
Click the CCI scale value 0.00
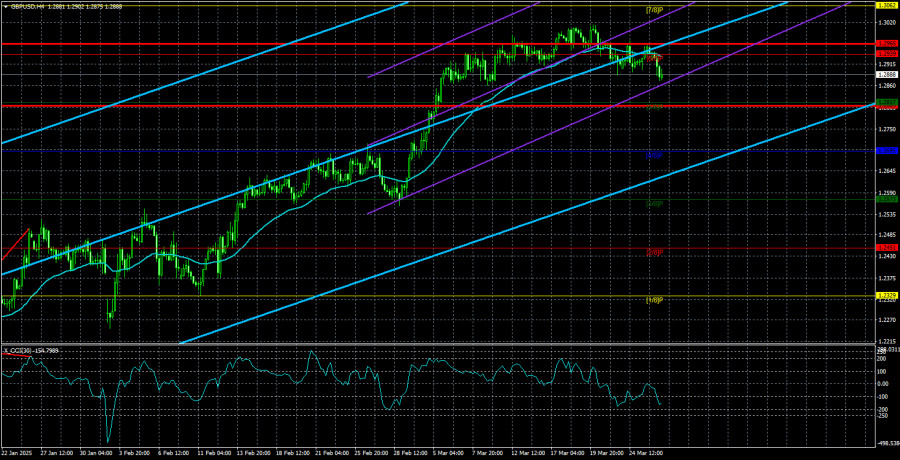tap(882, 384)
